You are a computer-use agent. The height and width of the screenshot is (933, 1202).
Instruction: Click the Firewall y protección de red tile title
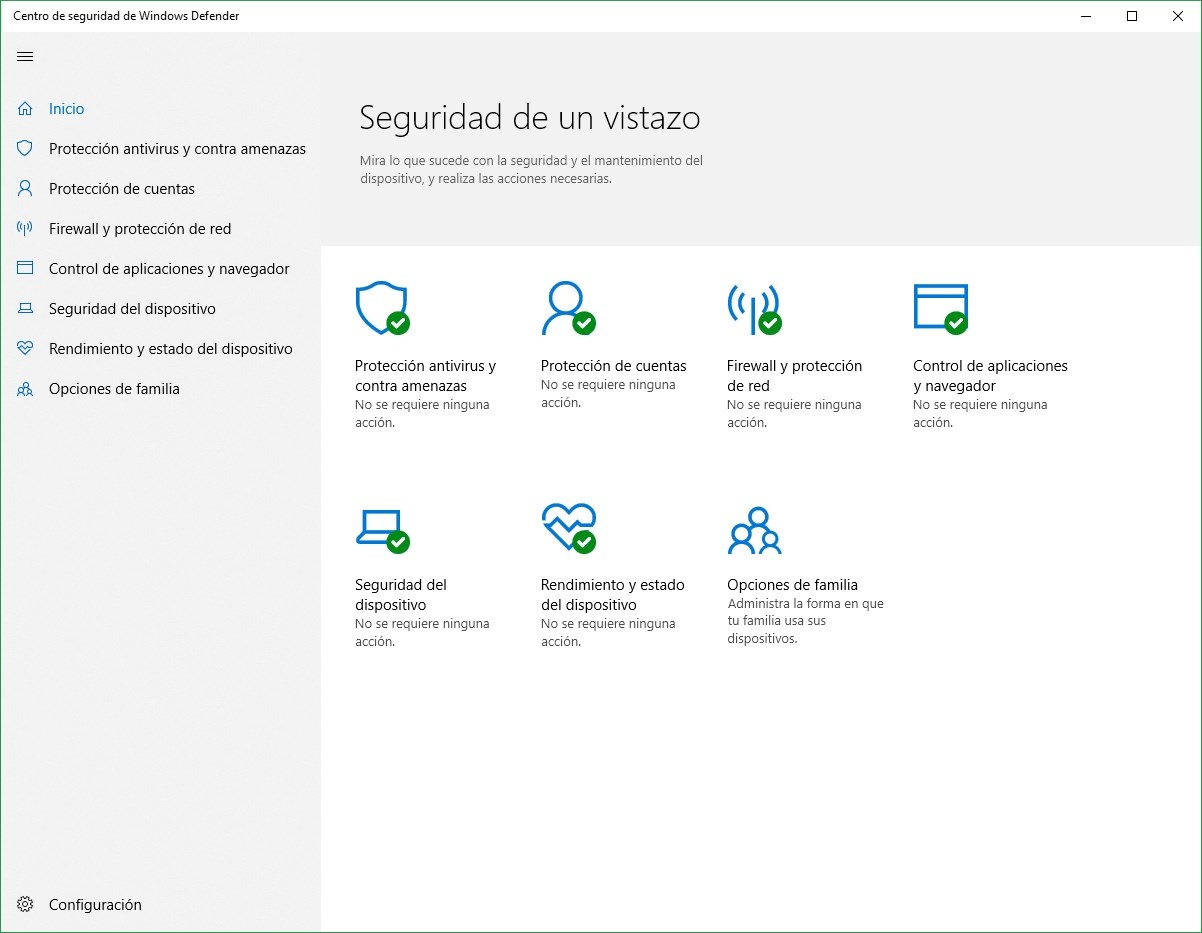(x=794, y=375)
